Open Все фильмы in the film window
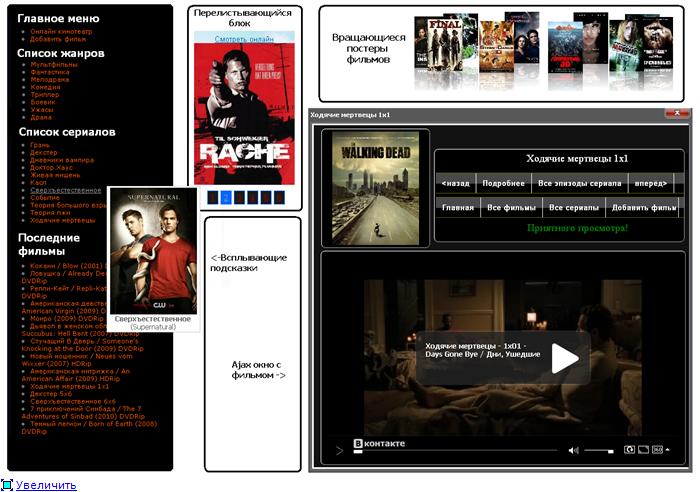This screenshot has width=700, height=492. tap(511, 208)
